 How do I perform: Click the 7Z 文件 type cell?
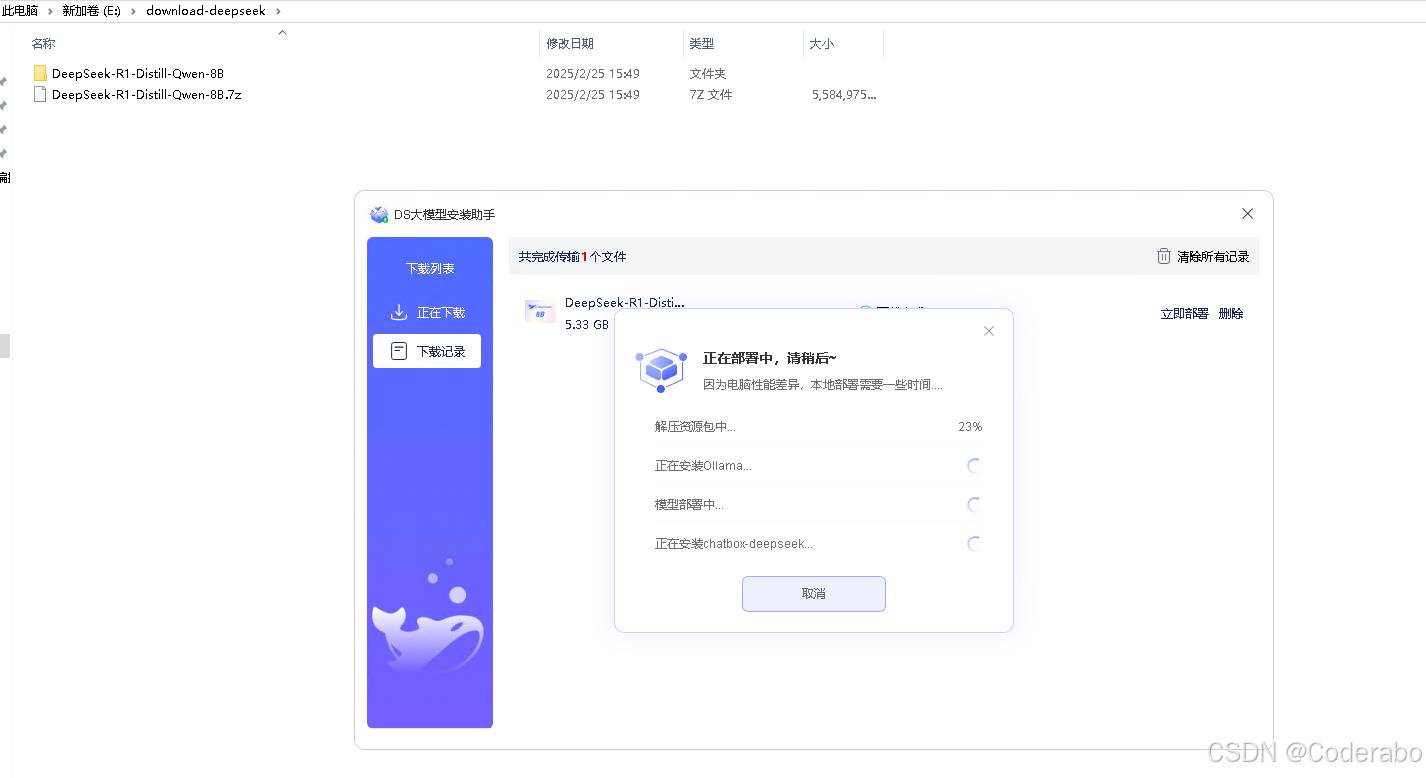click(x=711, y=95)
